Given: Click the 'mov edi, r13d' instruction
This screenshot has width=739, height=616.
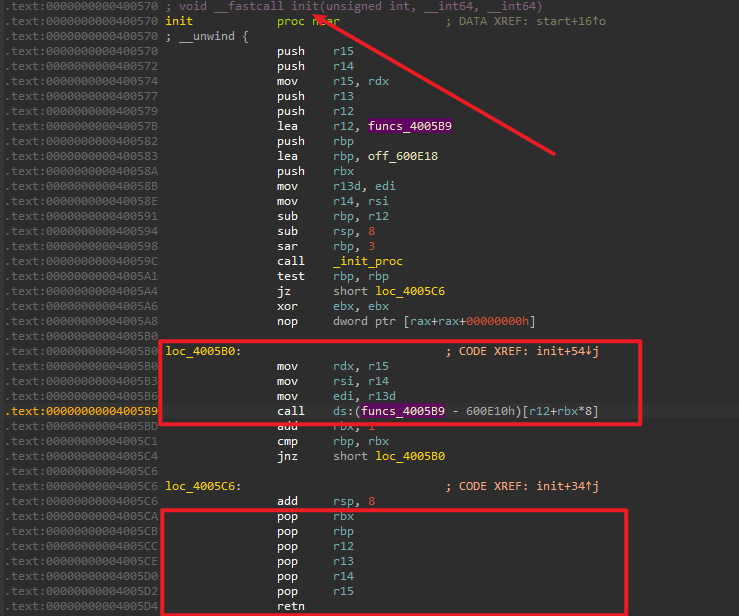Looking at the screenshot, I should [336, 396].
